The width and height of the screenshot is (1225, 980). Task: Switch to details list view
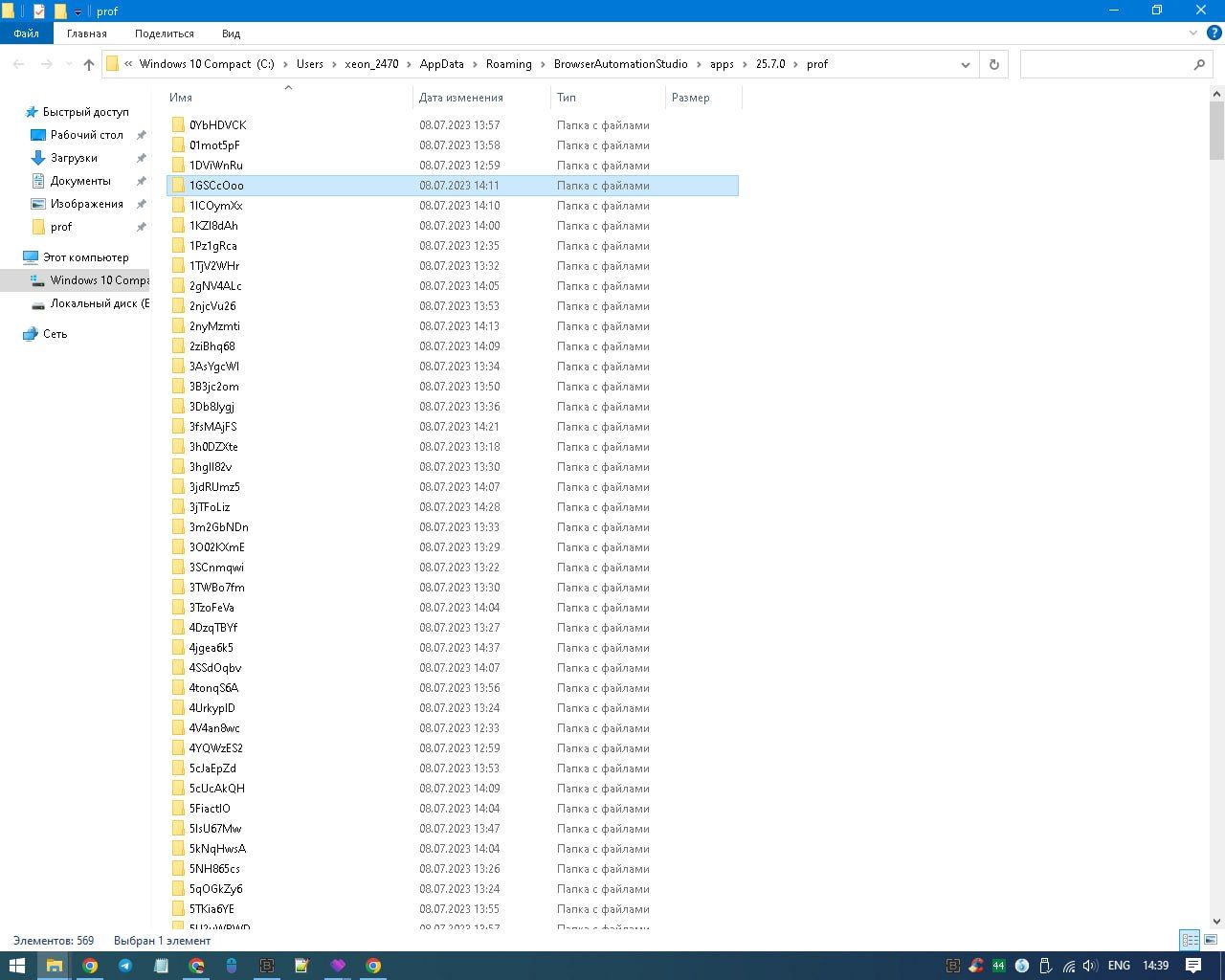(x=1190, y=940)
